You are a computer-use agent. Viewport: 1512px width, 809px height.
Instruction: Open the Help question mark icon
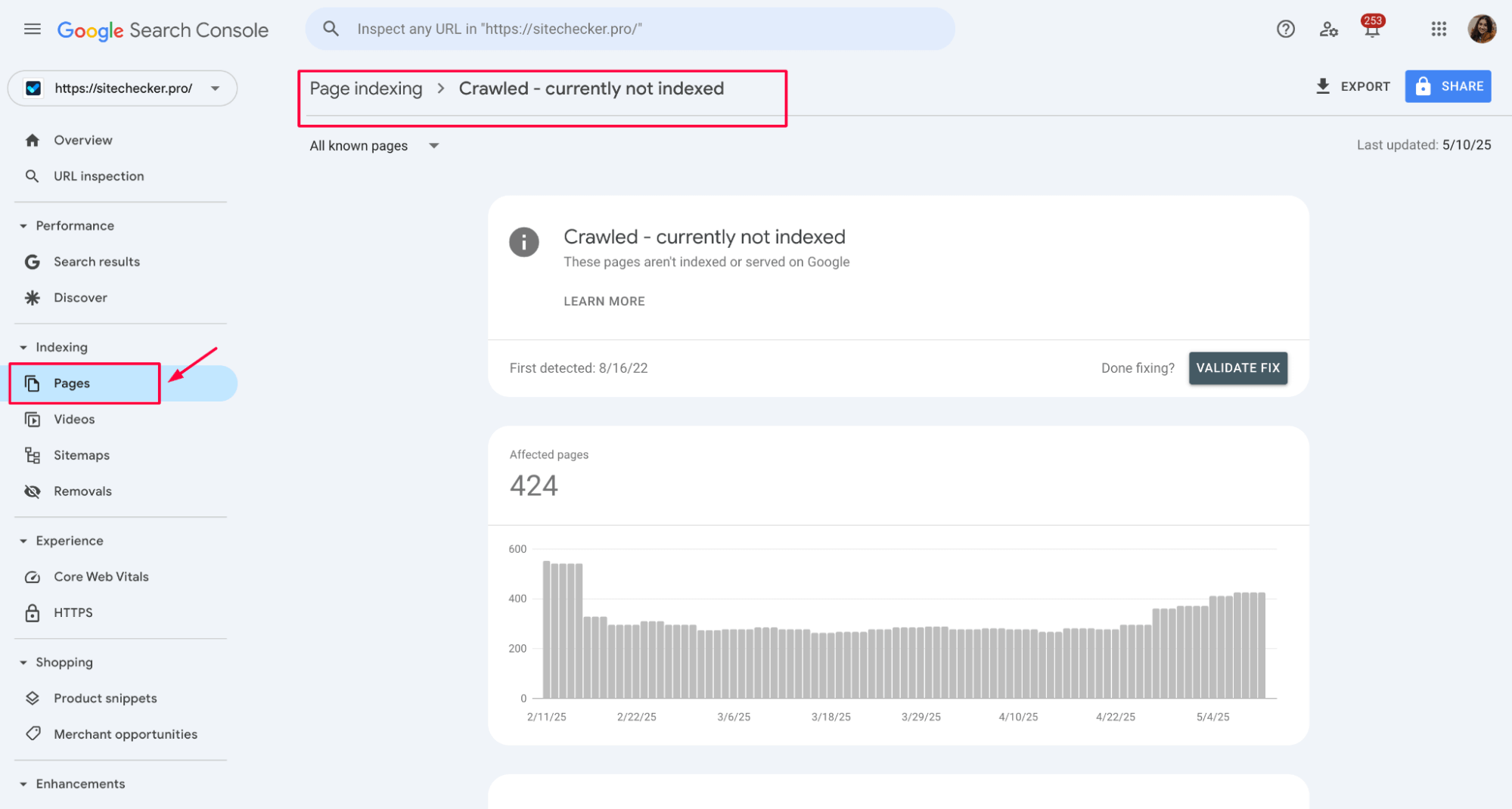[x=1285, y=29]
